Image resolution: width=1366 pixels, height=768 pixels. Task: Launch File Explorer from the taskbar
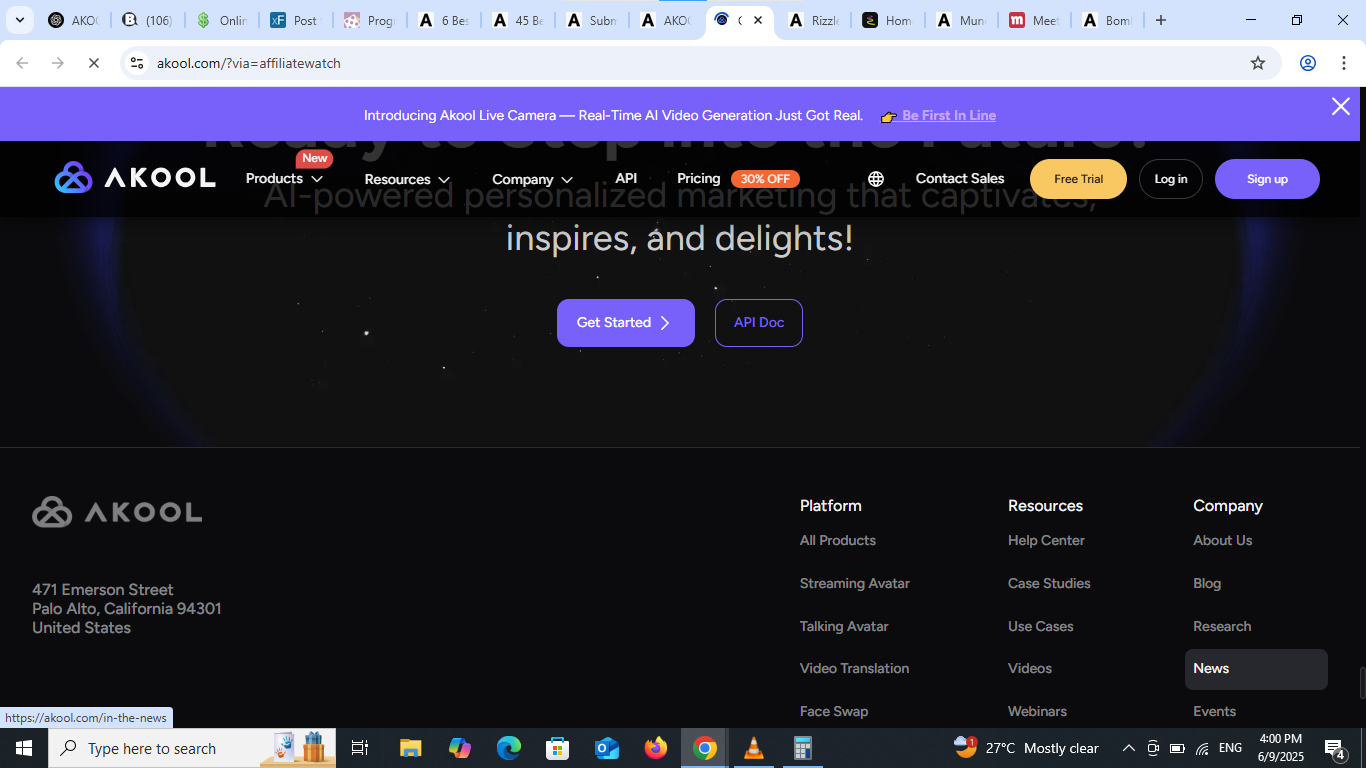point(410,748)
